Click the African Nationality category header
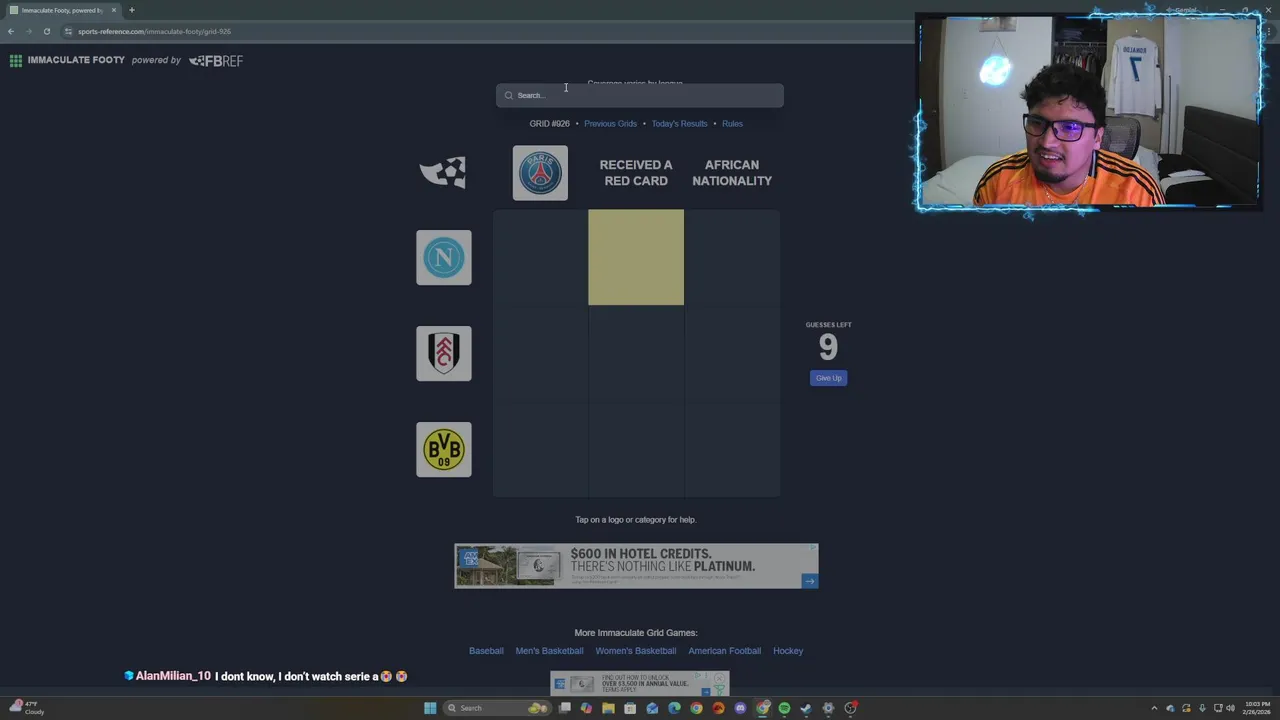1280x720 pixels. pos(732,173)
